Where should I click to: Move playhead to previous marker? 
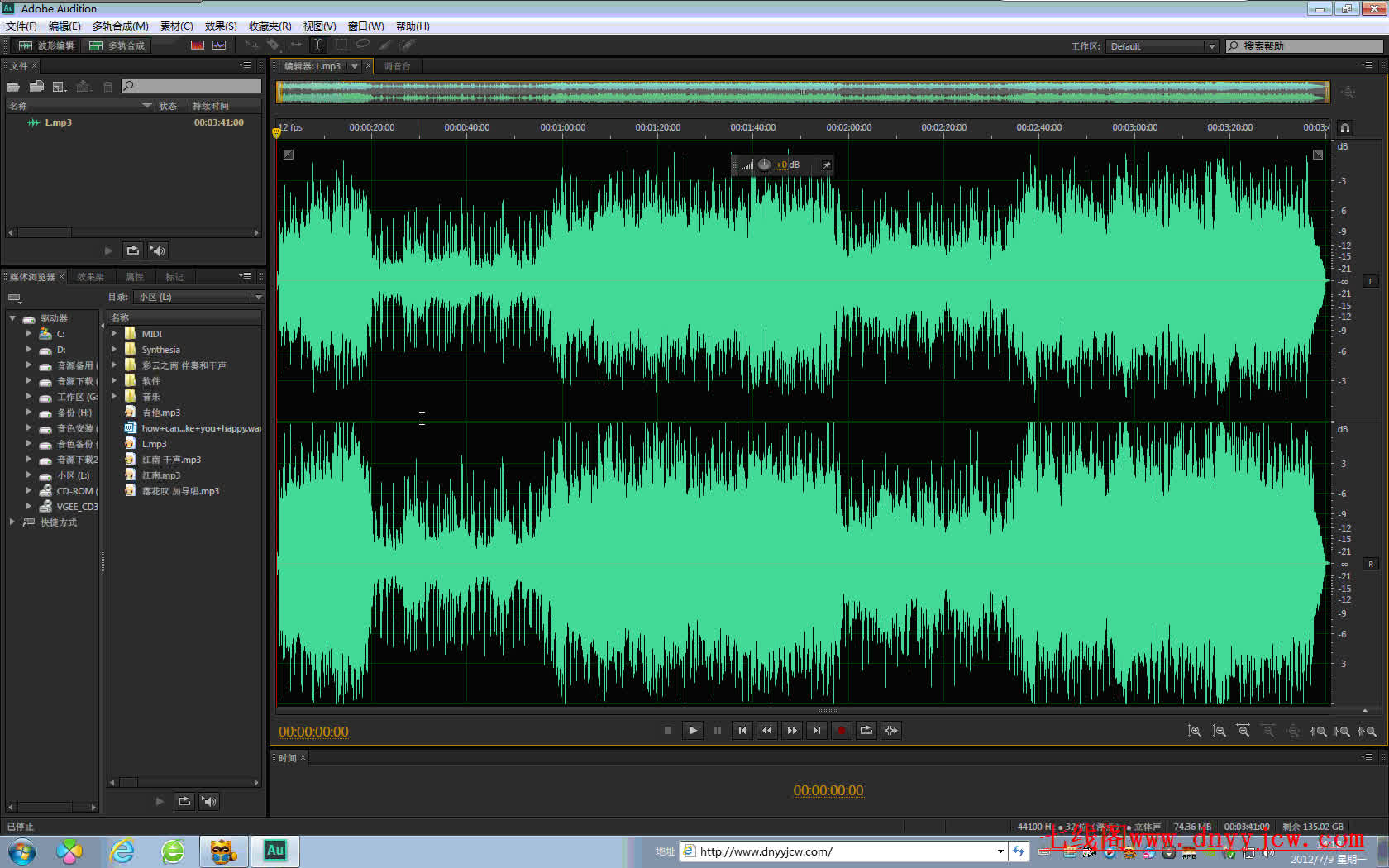coord(742,730)
